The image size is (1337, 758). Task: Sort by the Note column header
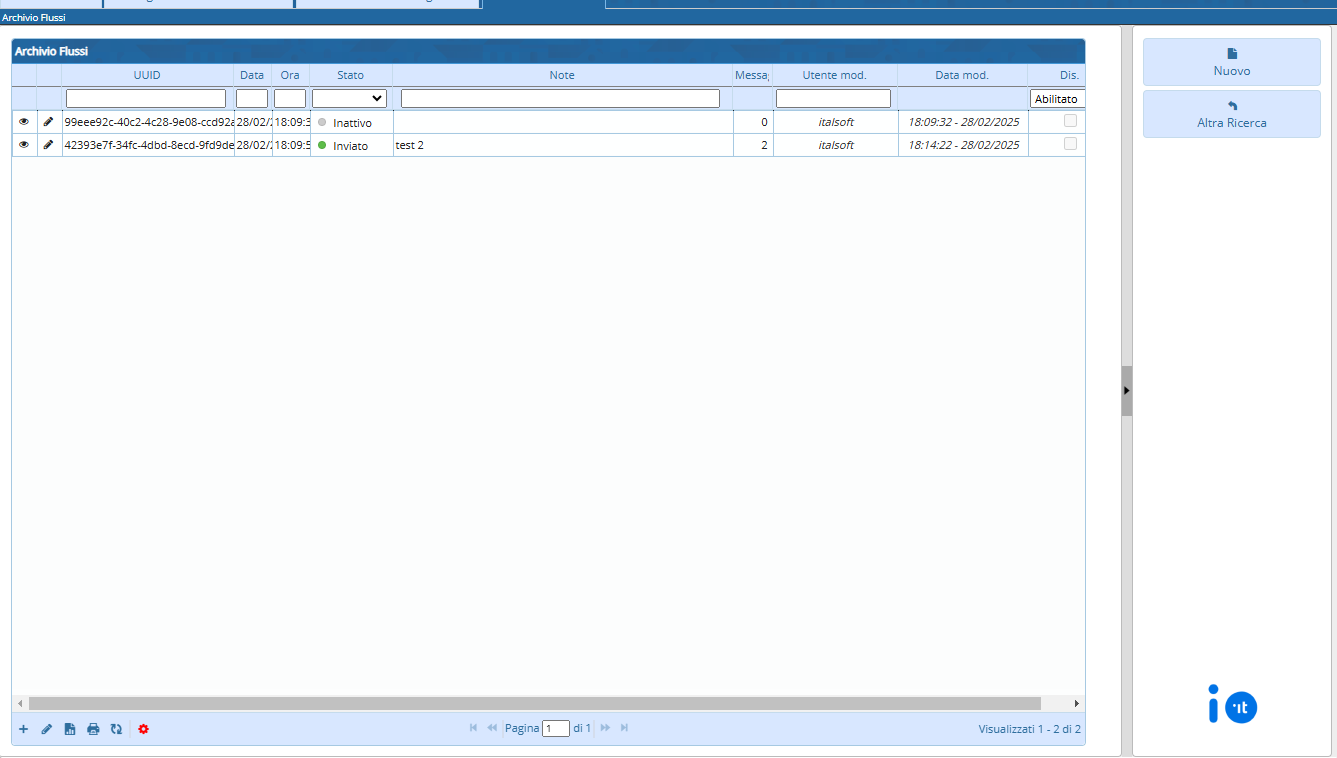561,75
